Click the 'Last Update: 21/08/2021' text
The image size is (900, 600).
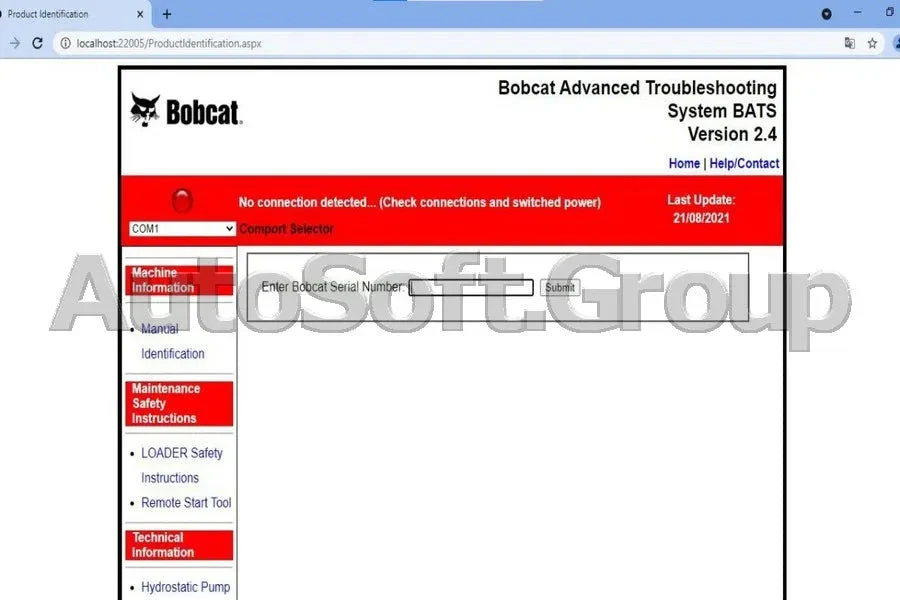pyautogui.click(x=701, y=209)
